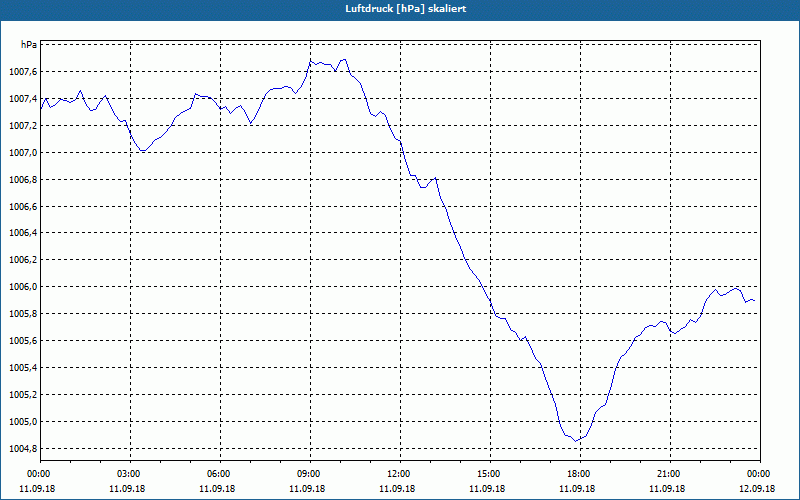The width and height of the screenshot is (800, 500).
Task: Select the 1005,0 pressure axis label
Action: [23, 422]
